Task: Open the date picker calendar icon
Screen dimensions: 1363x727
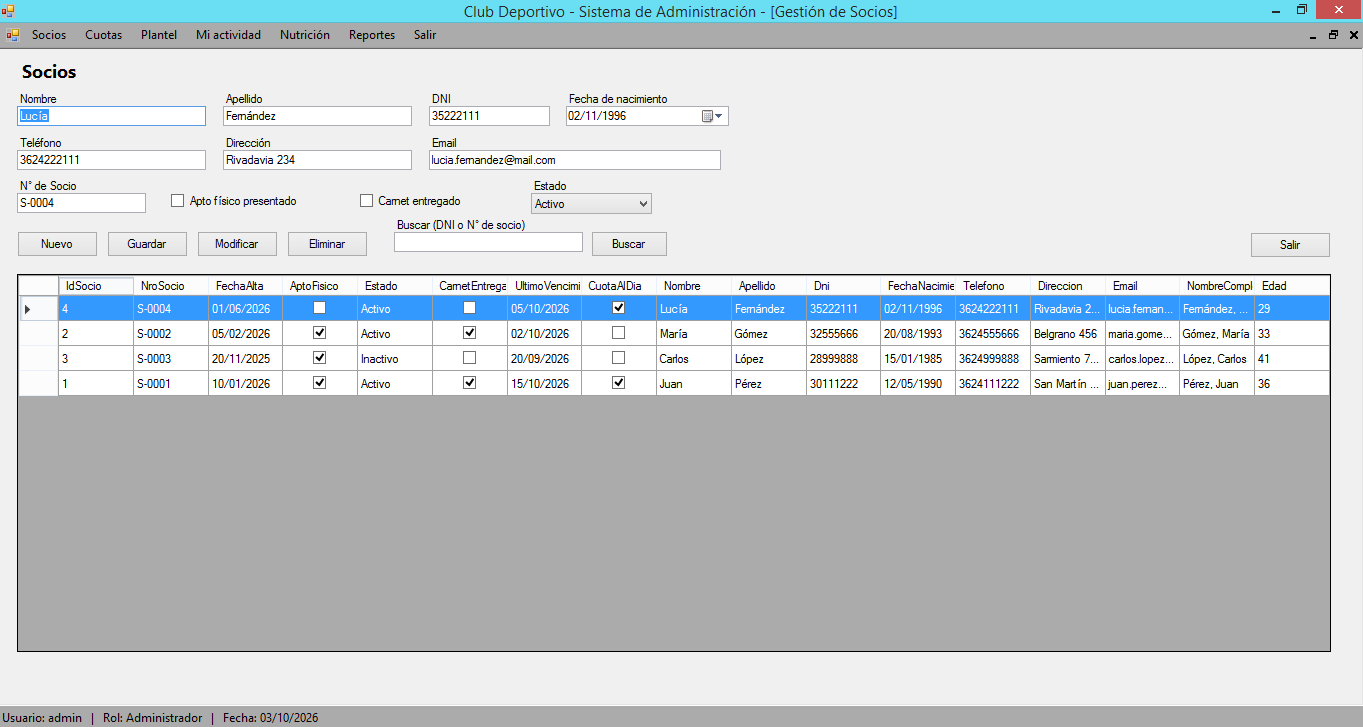Action: [x=707, y=116]
